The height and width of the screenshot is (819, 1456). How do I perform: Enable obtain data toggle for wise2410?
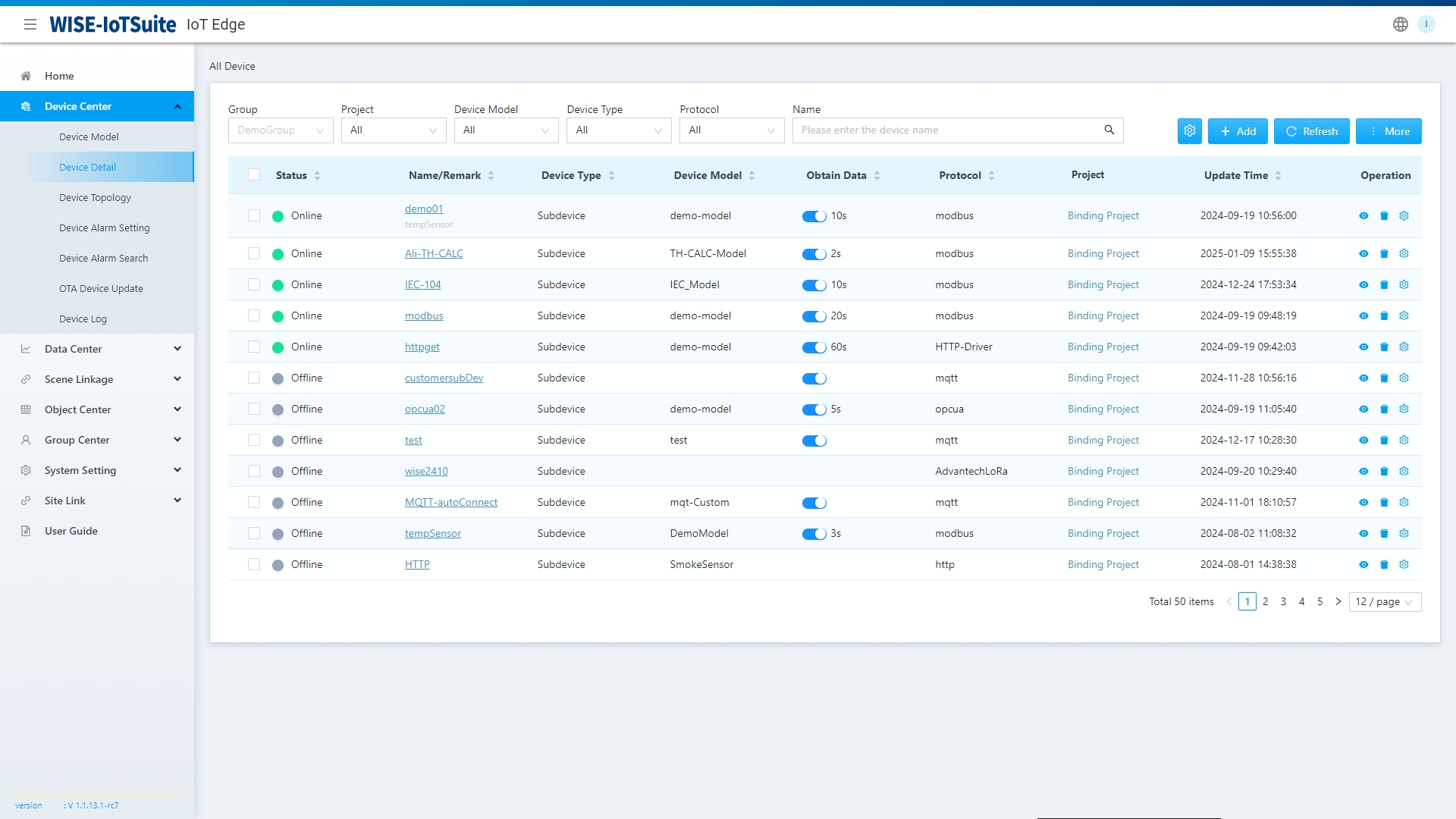[814, 471]
